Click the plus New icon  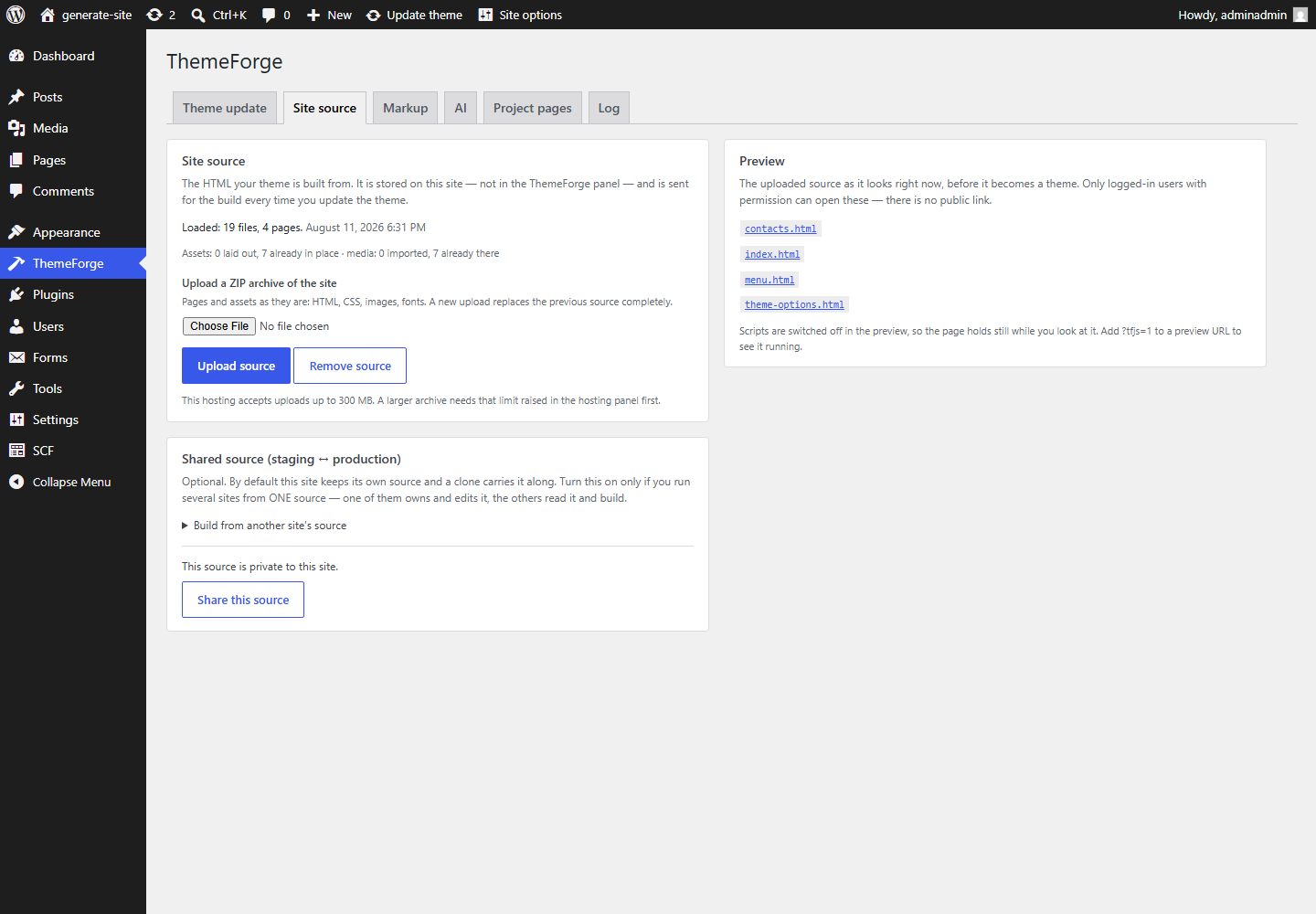[313, 15]
